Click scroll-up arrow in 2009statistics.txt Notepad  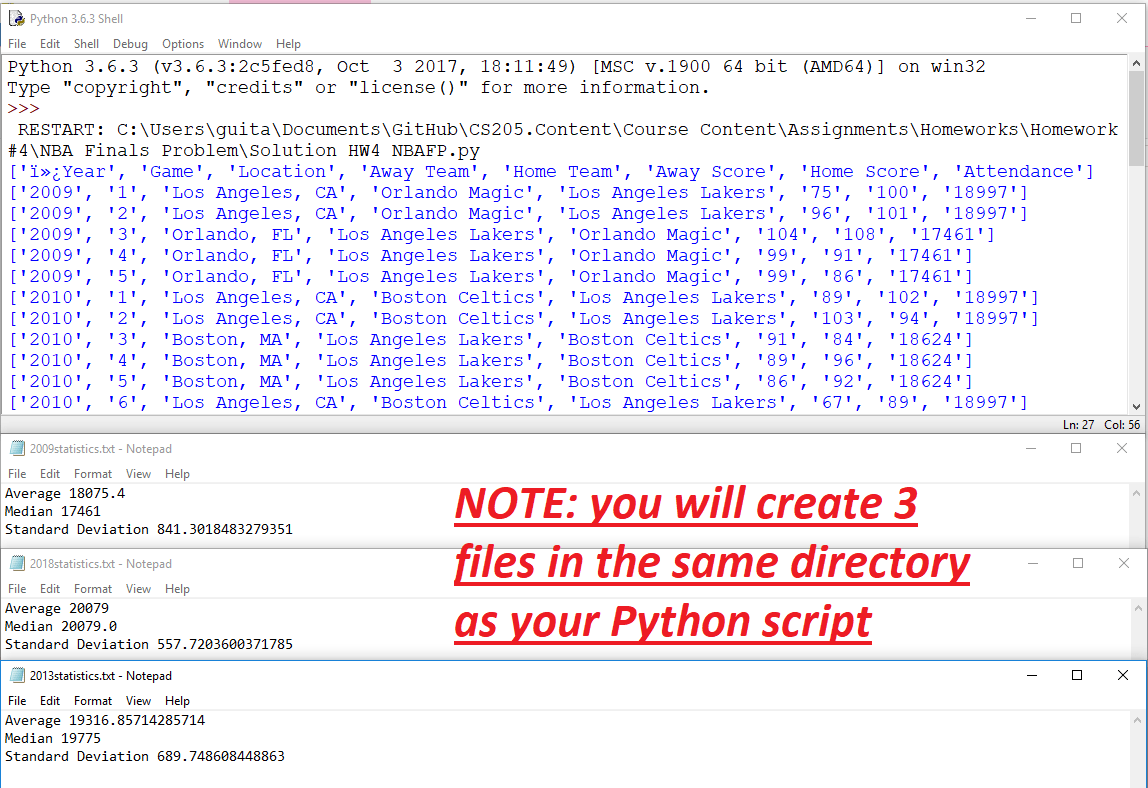pyautogui.click(x=1136, y=494)
